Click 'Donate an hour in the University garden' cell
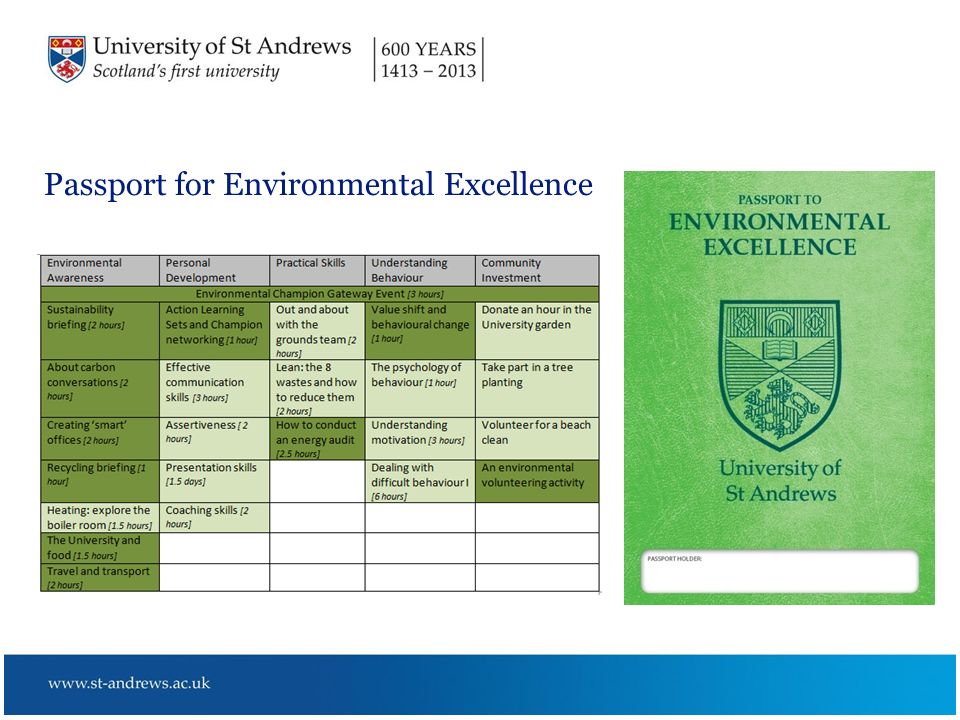Screen dimensions: 960x720 pos(537,331)
